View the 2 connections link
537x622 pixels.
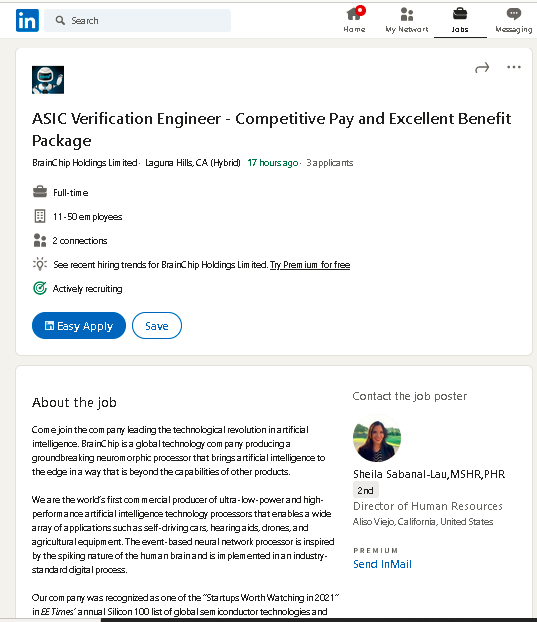(80, 241)
